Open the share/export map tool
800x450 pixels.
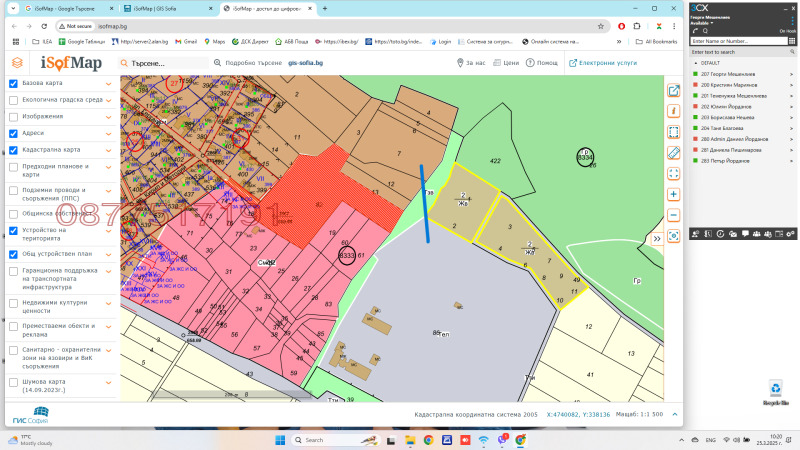click(x=673, y=91)
